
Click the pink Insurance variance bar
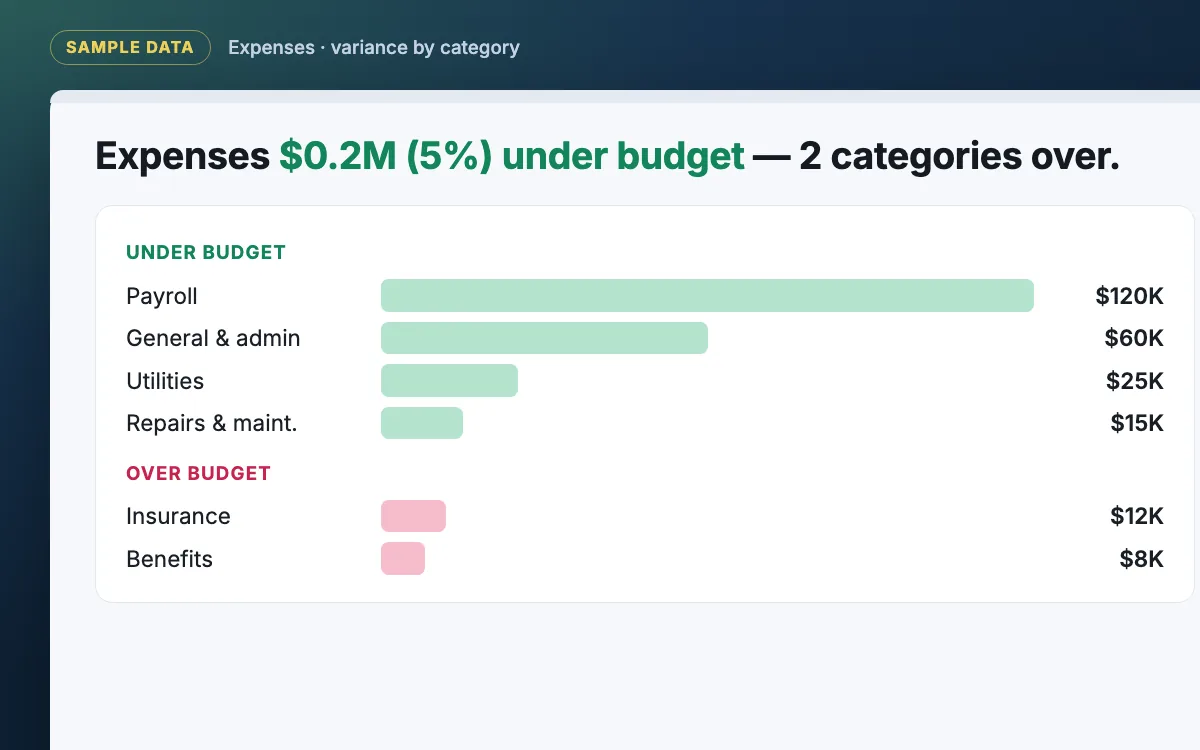[413, 516]
